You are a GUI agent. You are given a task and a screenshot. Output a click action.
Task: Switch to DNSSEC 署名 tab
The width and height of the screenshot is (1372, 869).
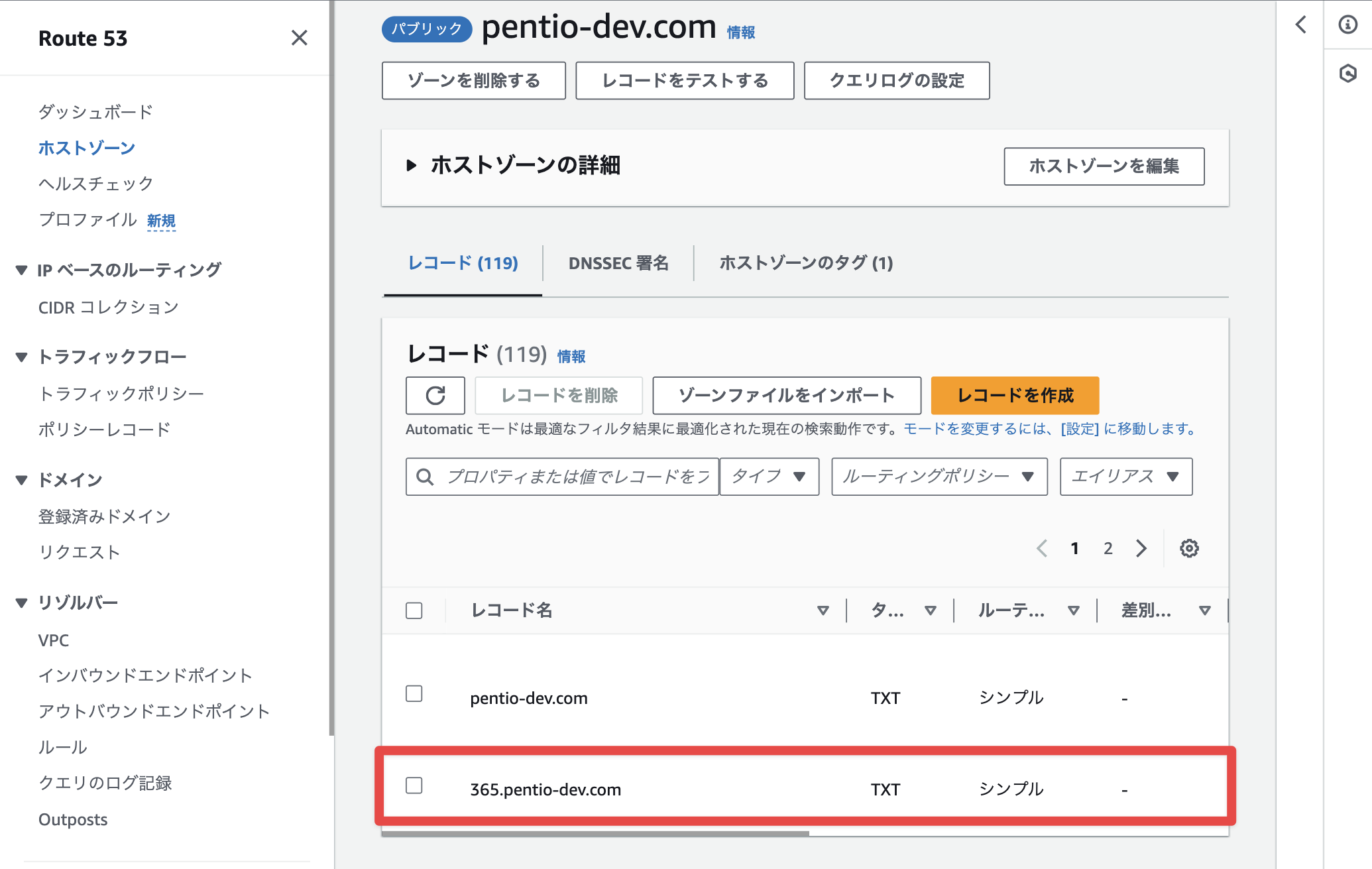(618, 263)
